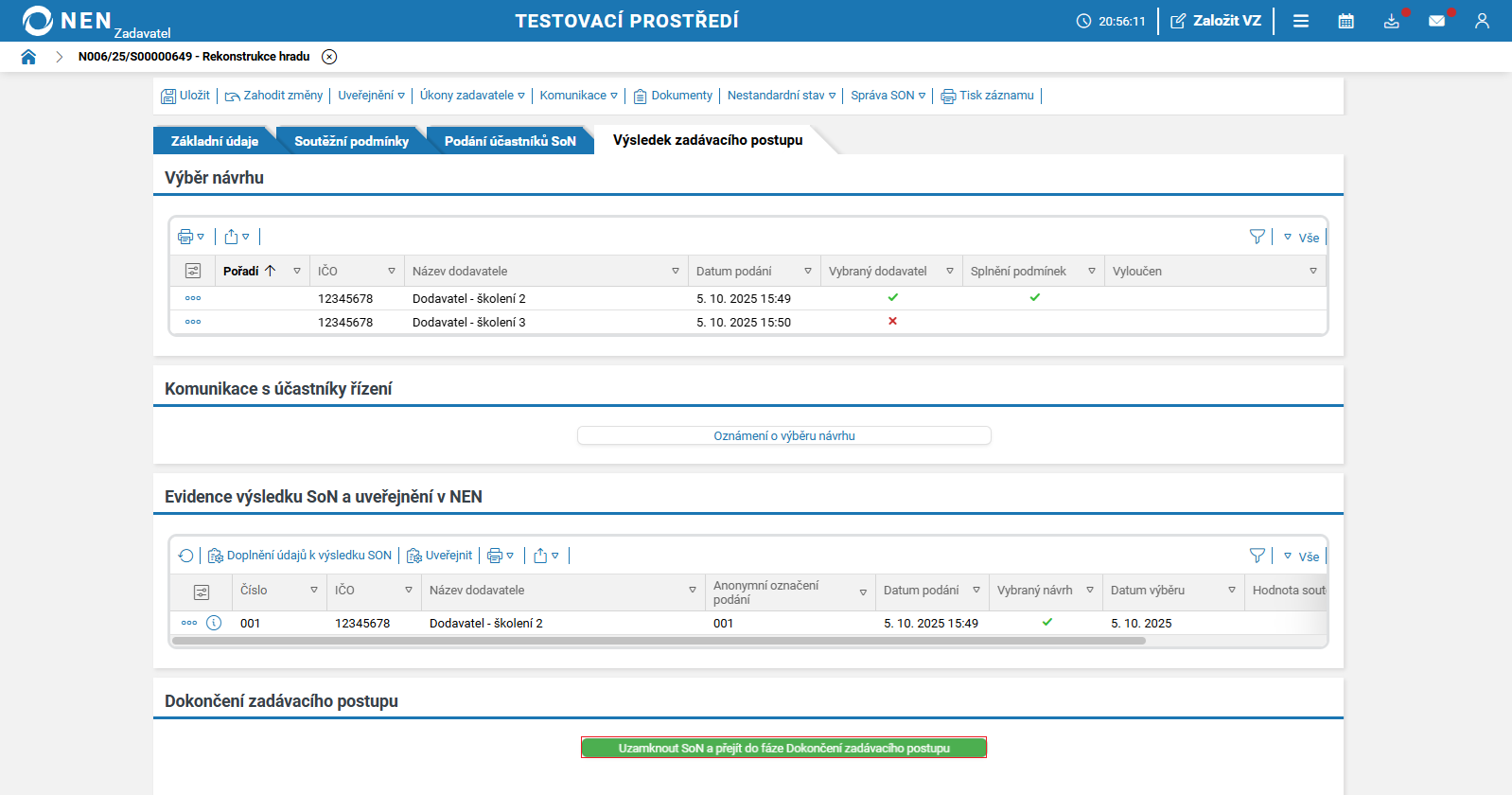Go to the home page icon
This screenshot has width=1512, height=795.
(28, 57)
